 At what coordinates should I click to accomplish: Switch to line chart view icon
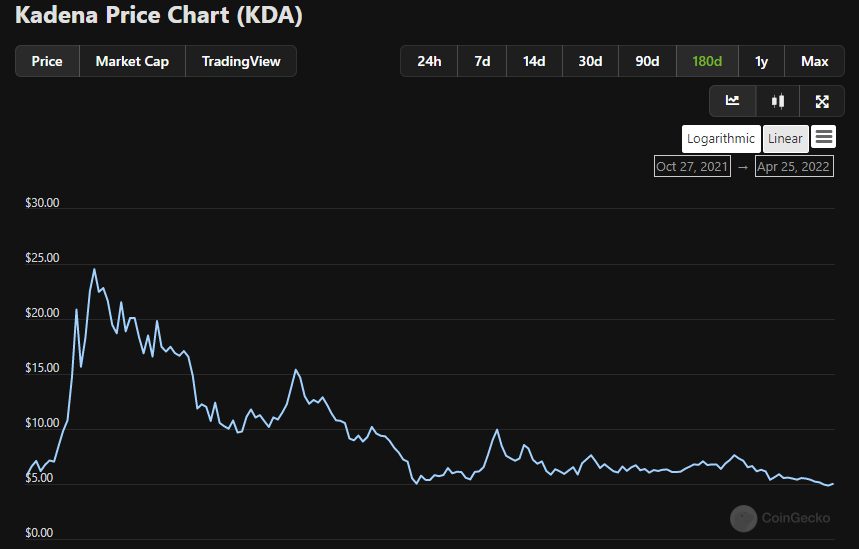[732, 101]
